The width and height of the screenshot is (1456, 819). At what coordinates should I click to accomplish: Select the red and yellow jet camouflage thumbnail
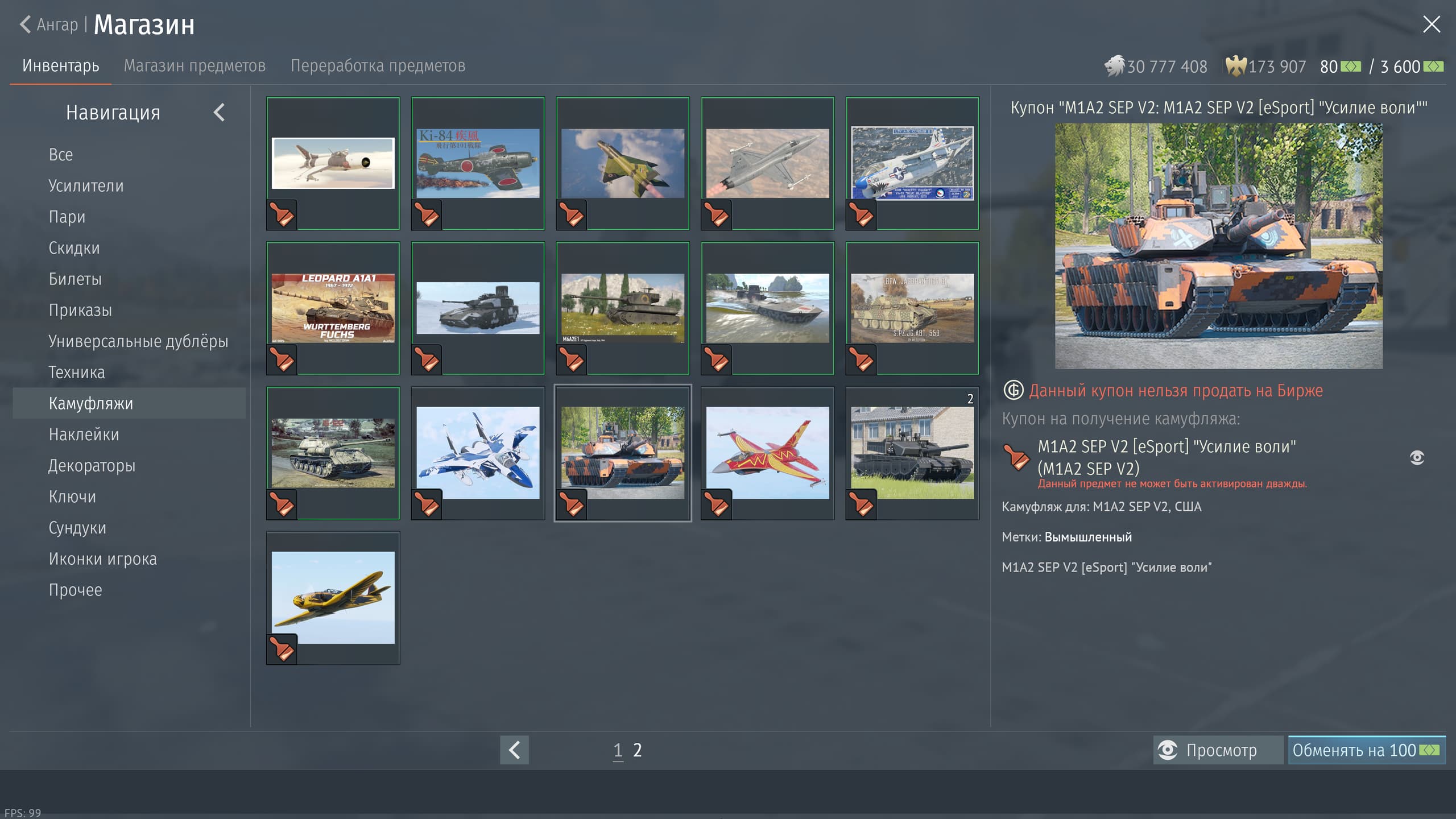(767, 452)
